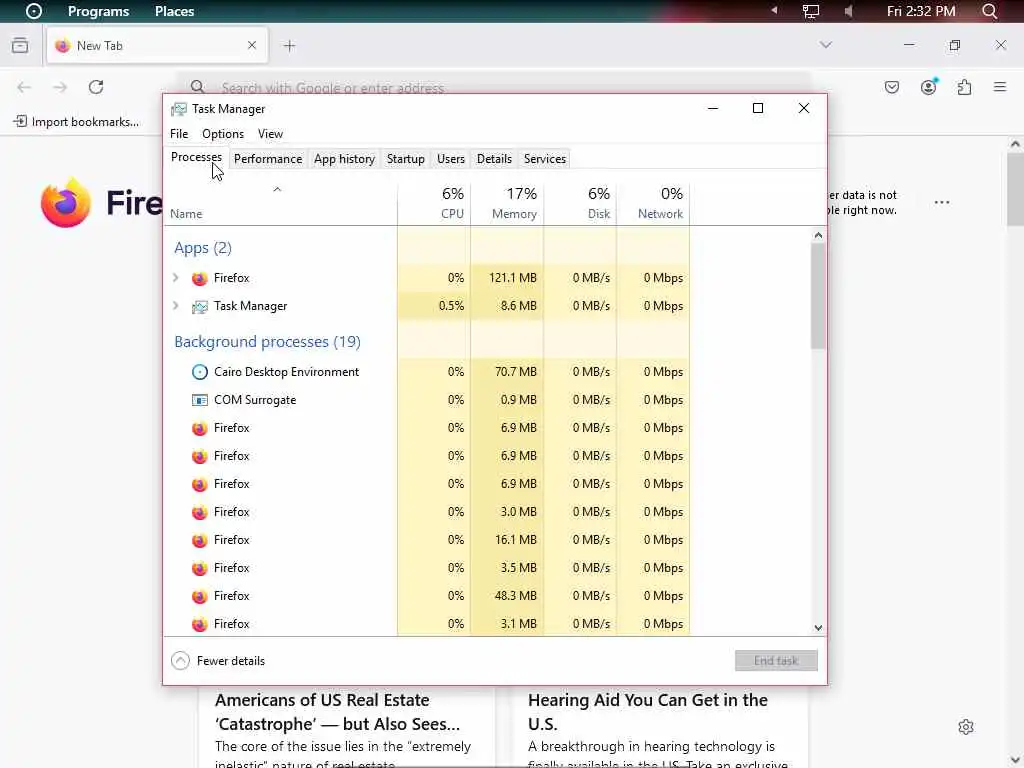1024x768 pixels.
Task: Select COM Surrogate process icon
Action: tap(199, 400)
